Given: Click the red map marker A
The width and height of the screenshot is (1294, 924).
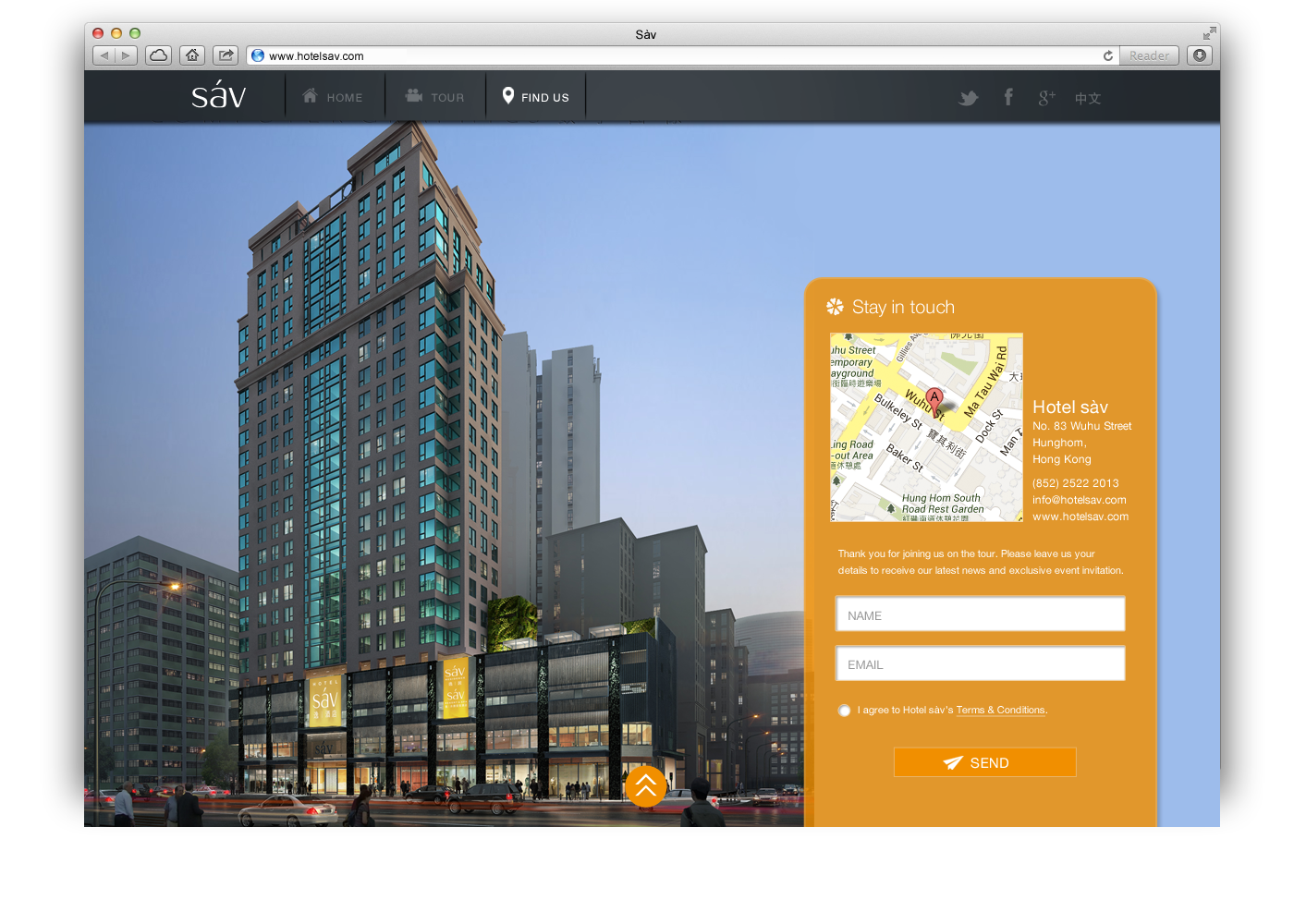Looking at the screenshot, I should pyautogui.click(x=934, y=400).
